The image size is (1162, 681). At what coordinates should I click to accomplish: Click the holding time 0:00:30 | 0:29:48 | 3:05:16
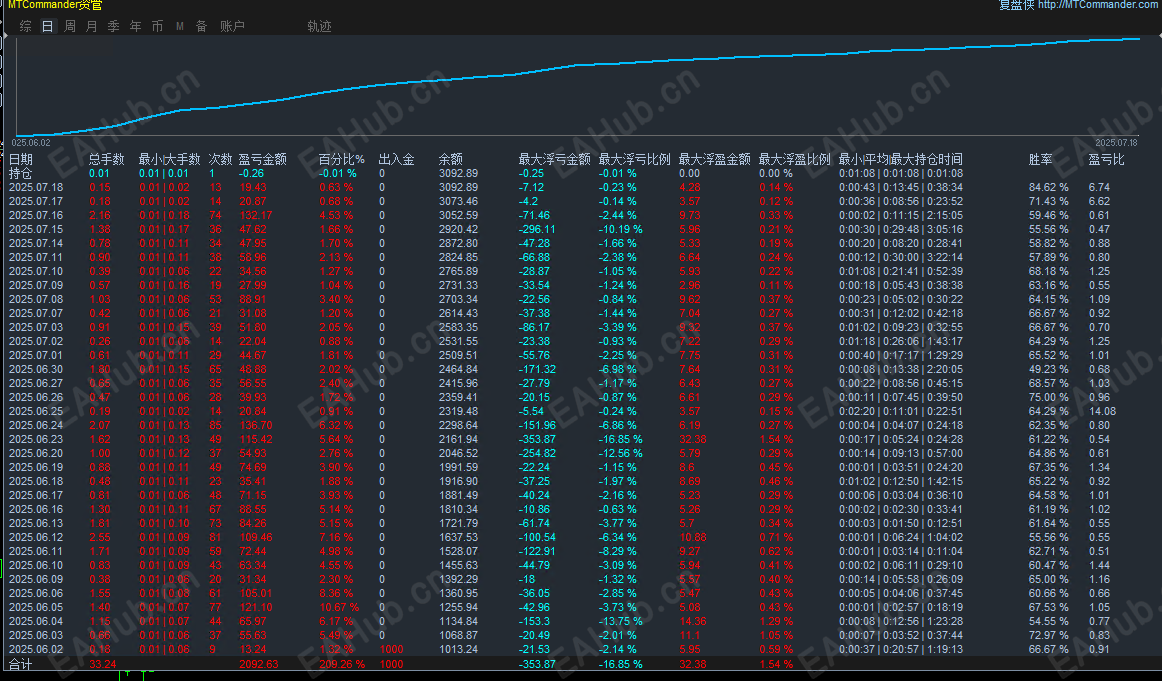(900, 230)
